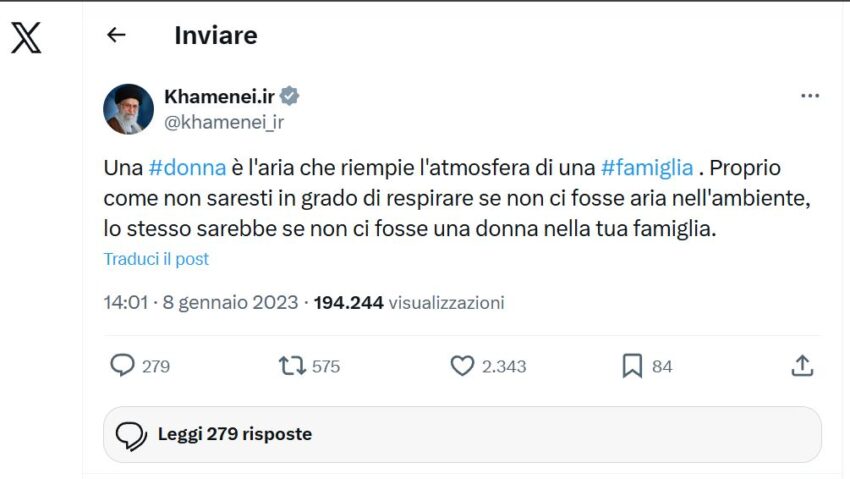This screenshot has width=850, height=479.
Task: Open the share upload icon
Action: pos(802,366)
